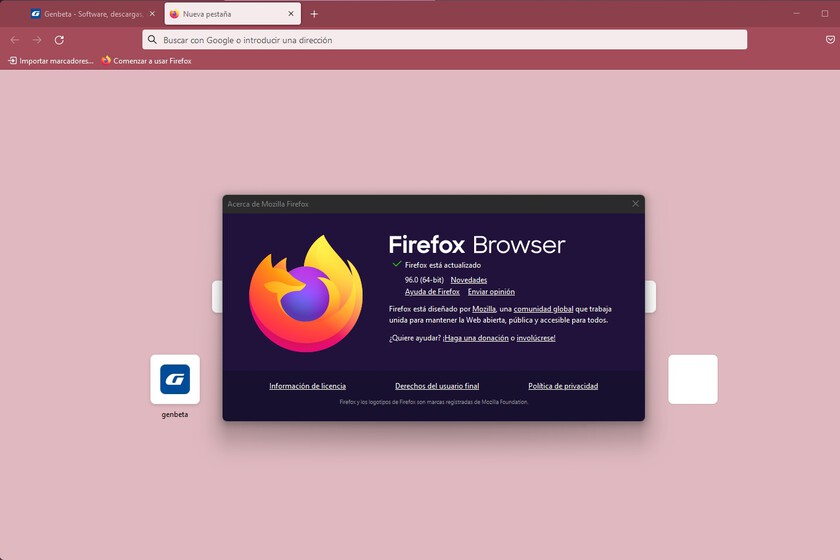Open Importar marcadores bookmark item
The image size is (840, 560).
pyautogui.click(x=51, y=61)
